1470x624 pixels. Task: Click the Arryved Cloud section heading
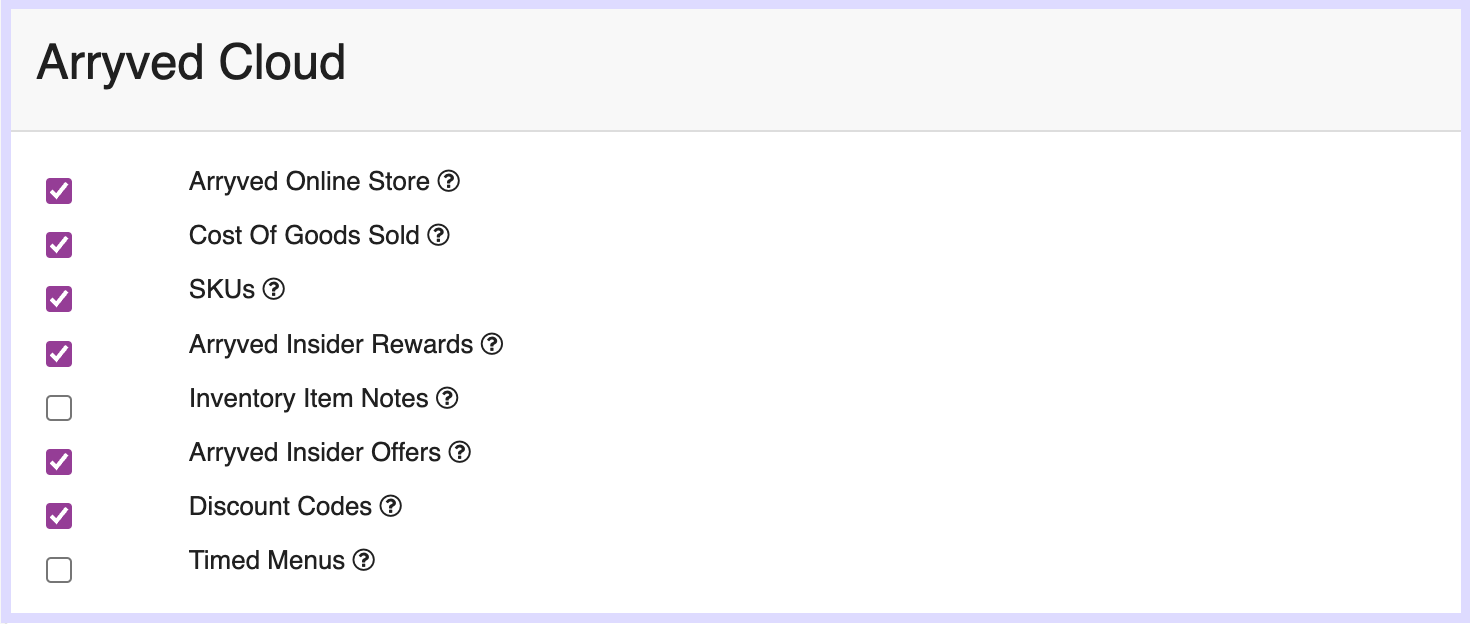191,64
